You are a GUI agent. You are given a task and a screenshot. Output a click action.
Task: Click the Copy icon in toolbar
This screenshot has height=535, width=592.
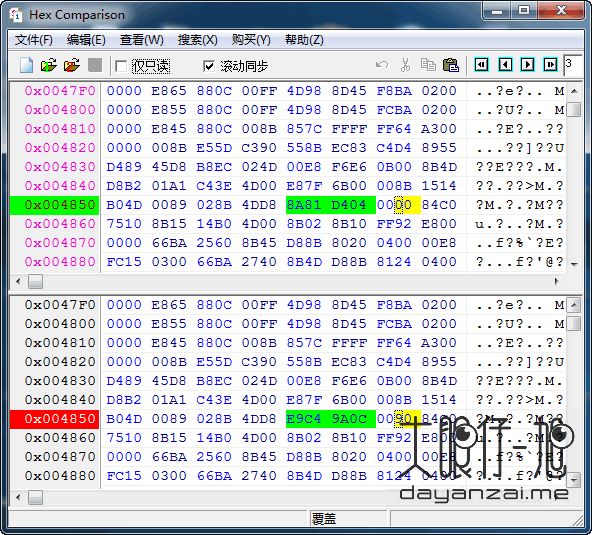point(428,65)
